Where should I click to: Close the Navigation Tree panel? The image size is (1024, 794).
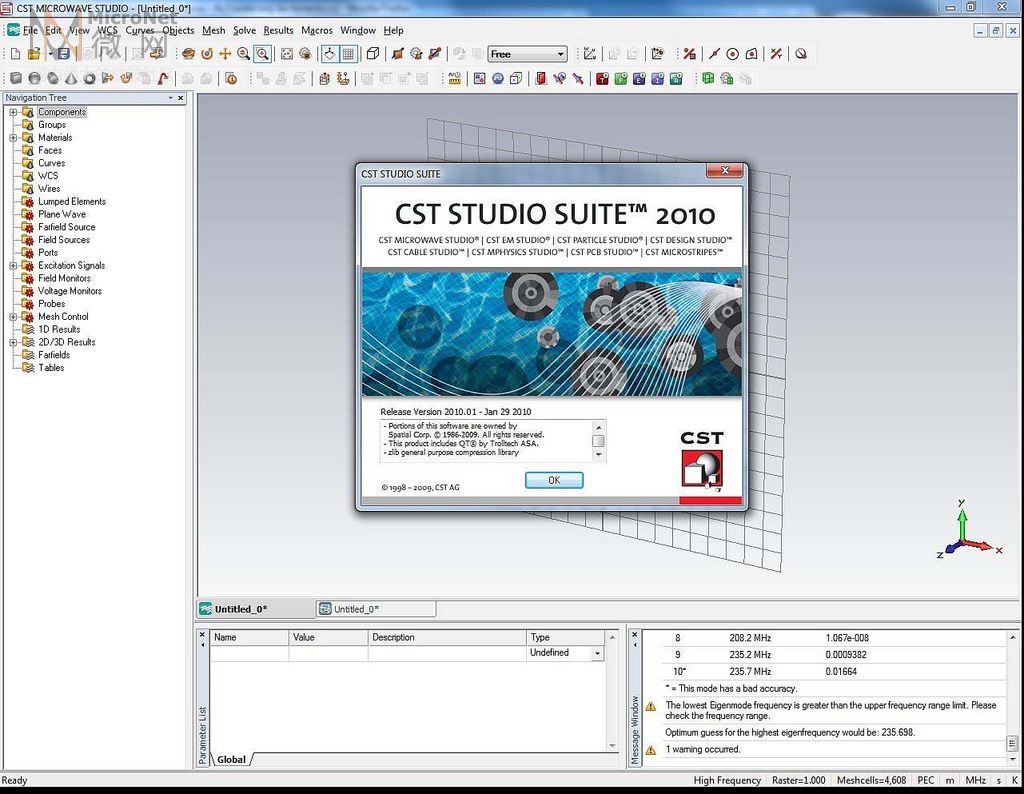[x=181, y=98]
